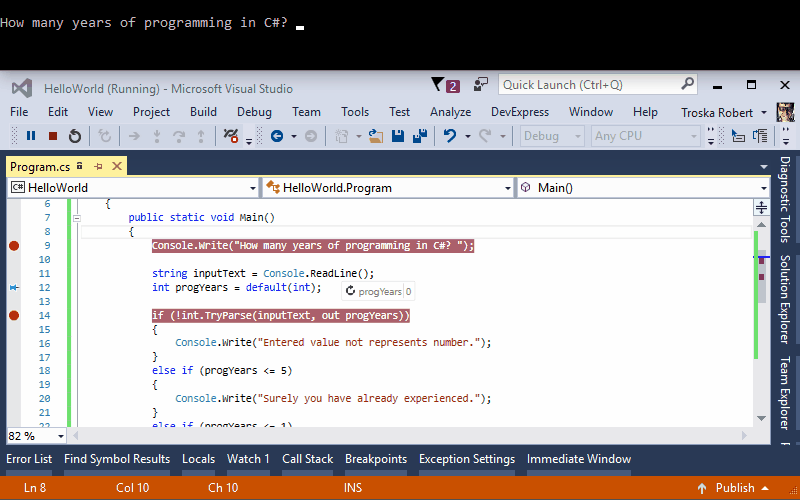Click the Step Out arrow icon

tap(201, 136)
